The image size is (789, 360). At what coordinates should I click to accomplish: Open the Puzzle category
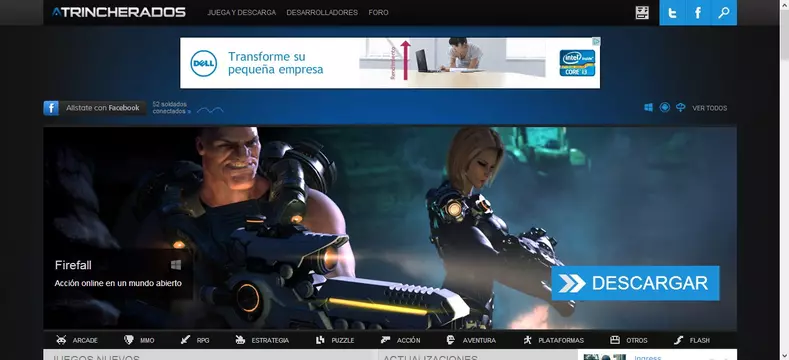[x=335, y=340]
